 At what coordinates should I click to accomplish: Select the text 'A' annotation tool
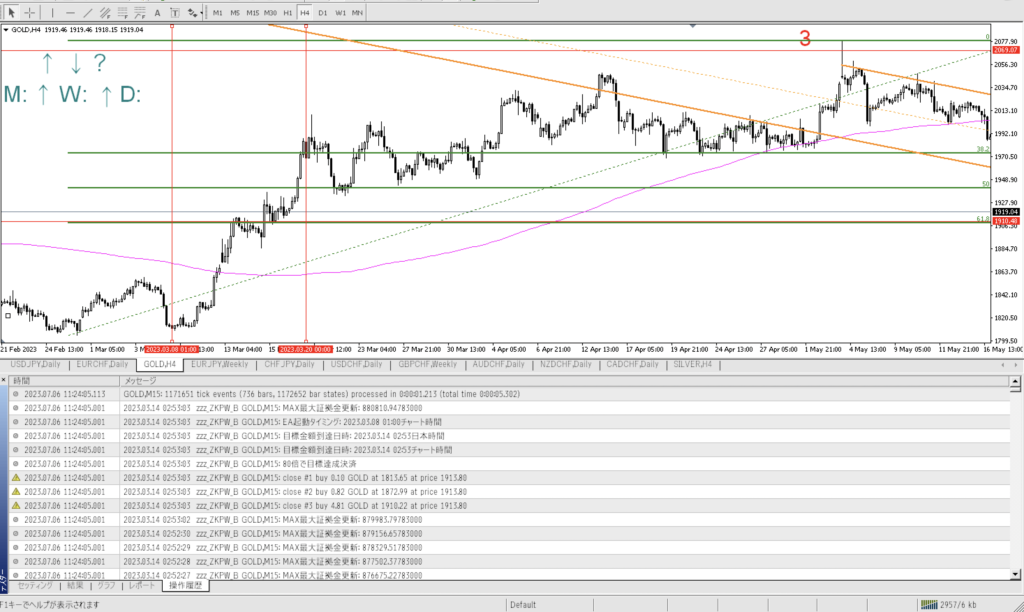click(x=156, y=12)
